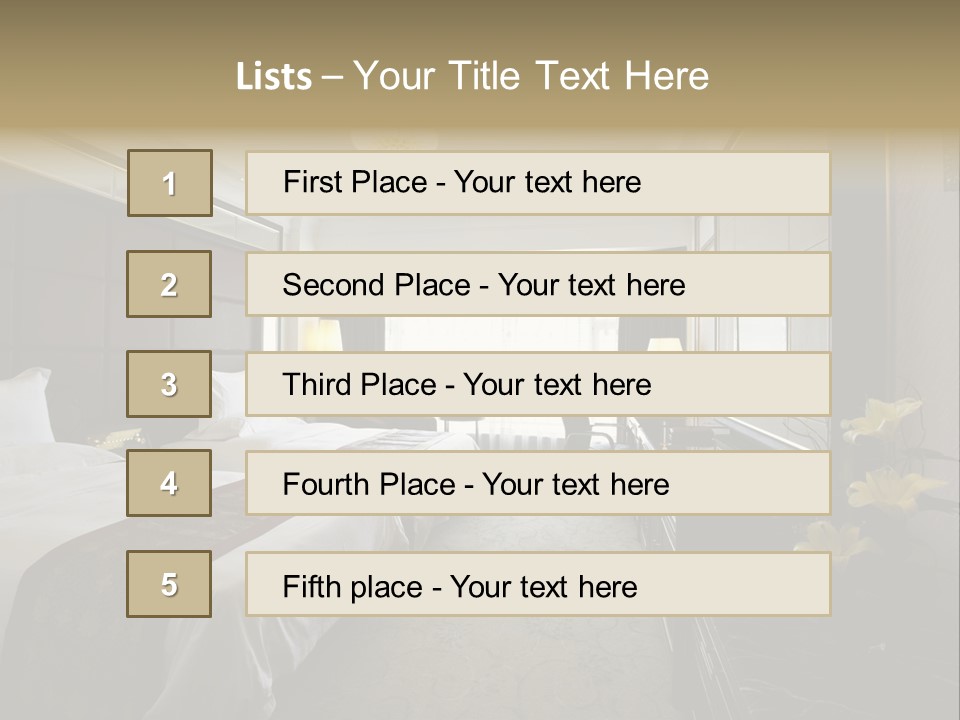Click the word here in the Fifth row
This screenshot has height=720, width=960.
[x=607, y=587]
